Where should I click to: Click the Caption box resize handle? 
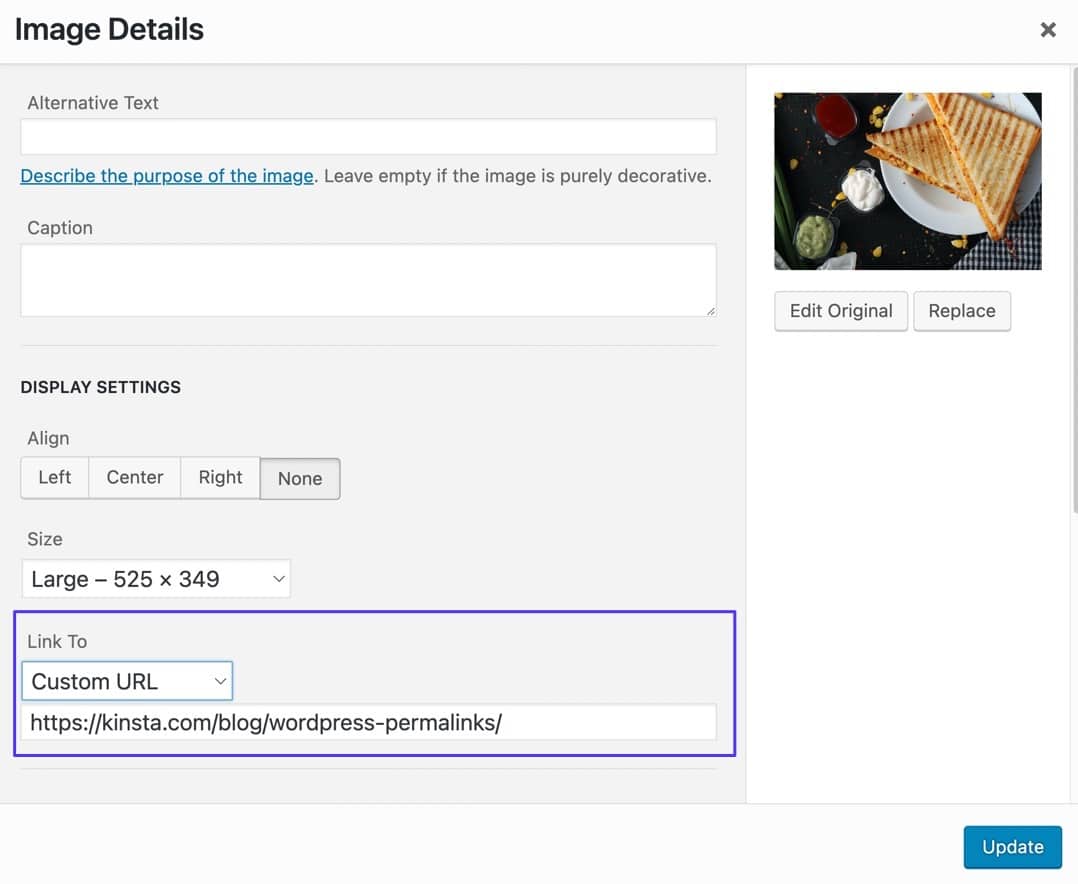(711, 311)
